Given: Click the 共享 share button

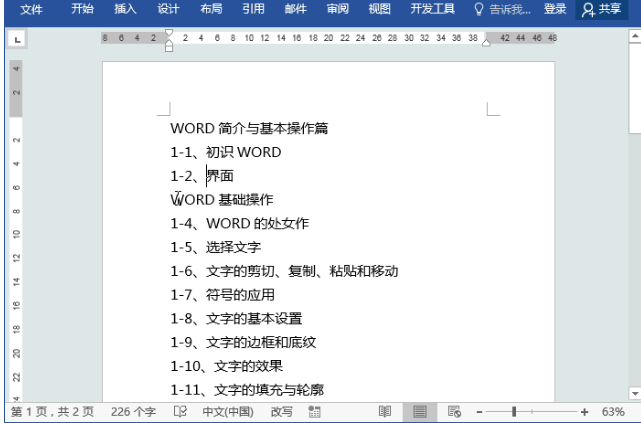Looking at the screenshot, I should (602, 9).
